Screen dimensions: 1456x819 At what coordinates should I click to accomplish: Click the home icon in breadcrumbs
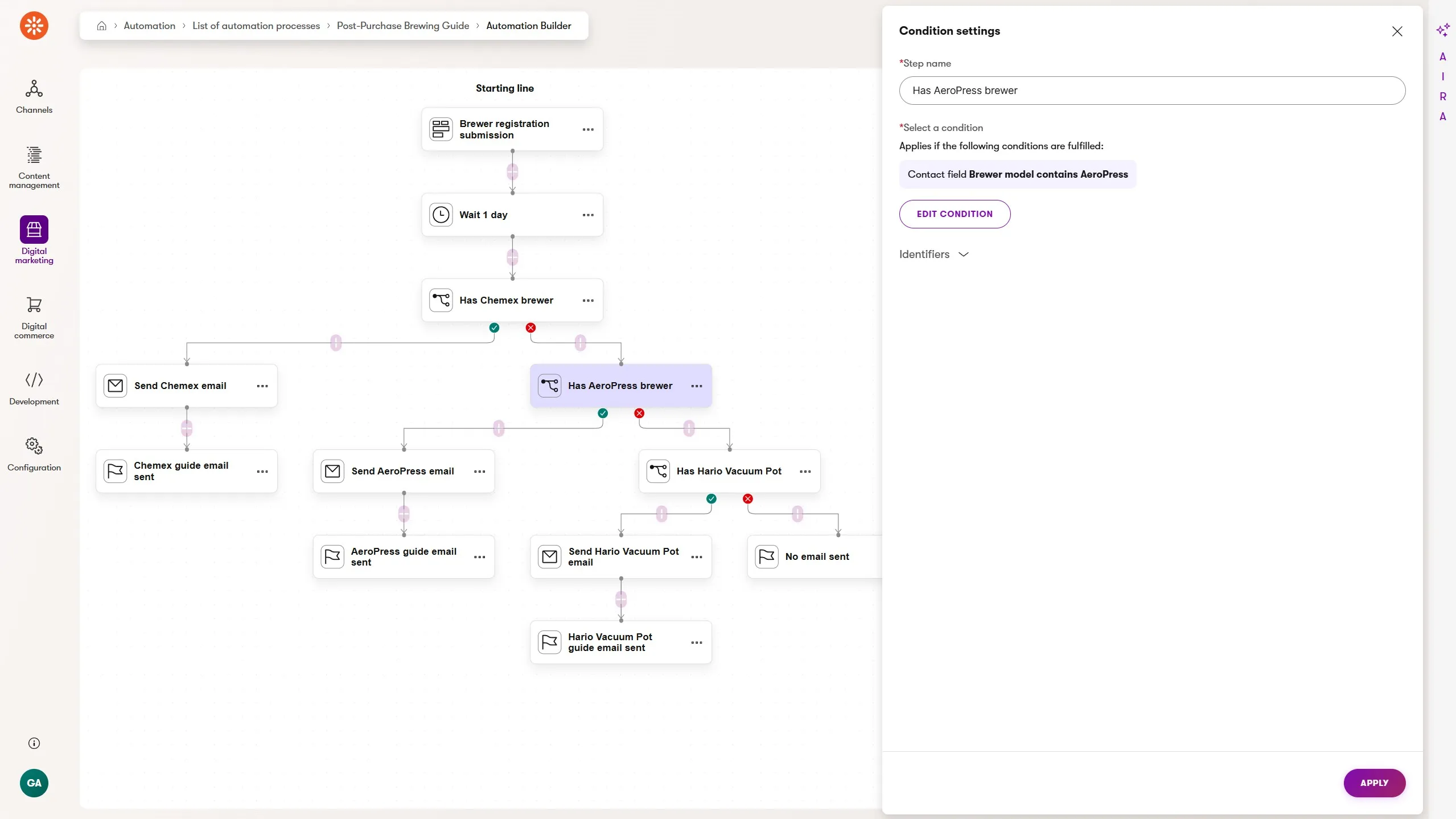pos(102,26)
